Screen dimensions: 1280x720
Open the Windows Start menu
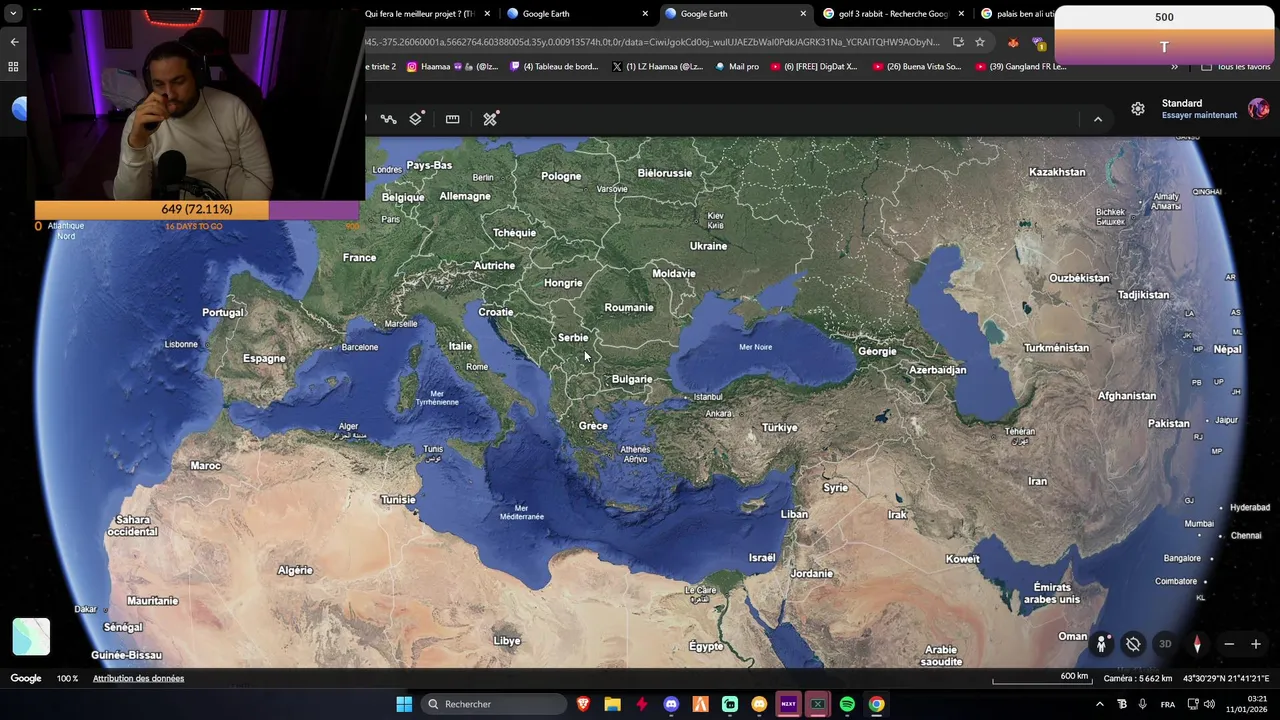coord(404,704)
